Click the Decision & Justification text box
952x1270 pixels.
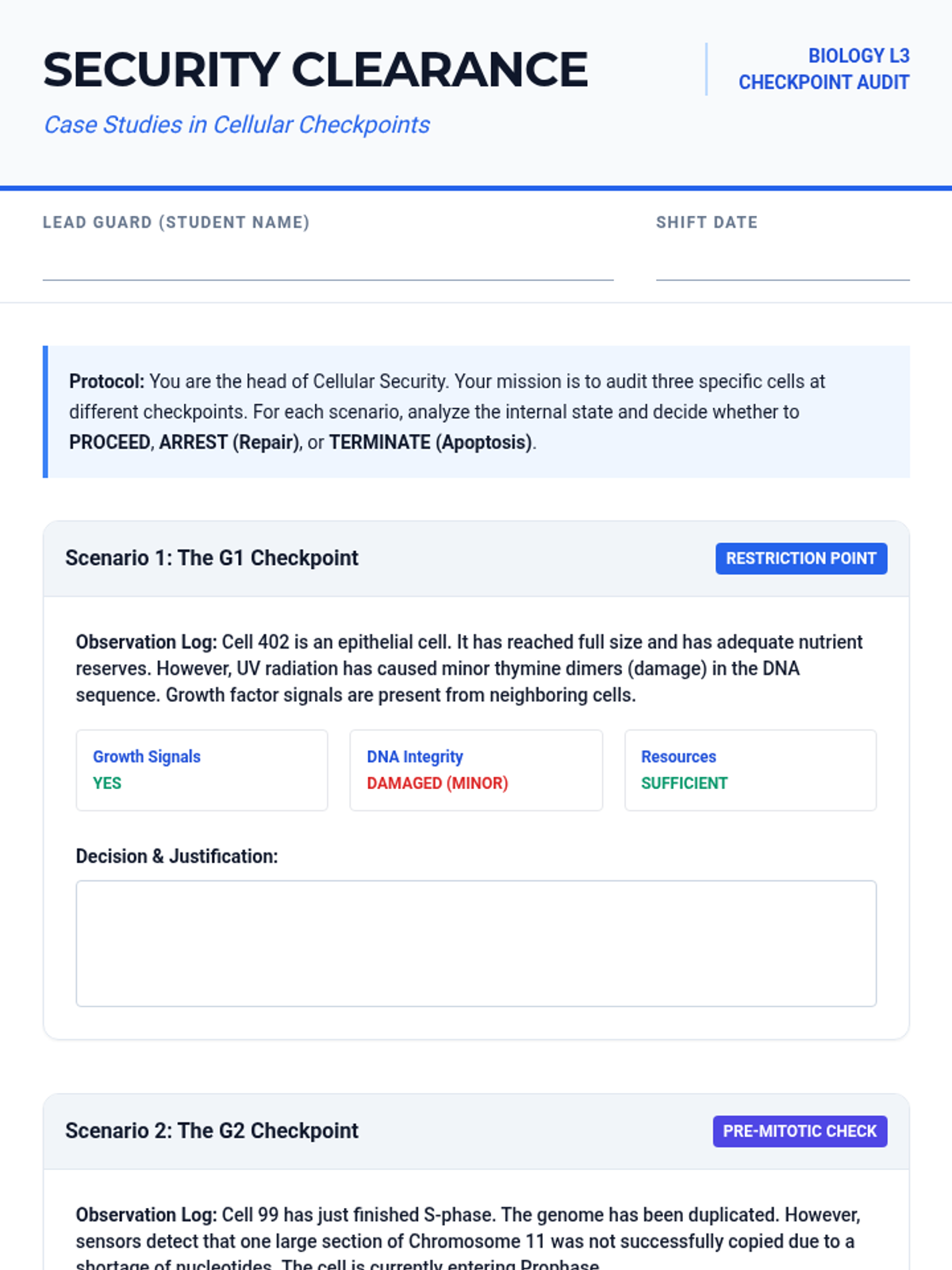476,943
